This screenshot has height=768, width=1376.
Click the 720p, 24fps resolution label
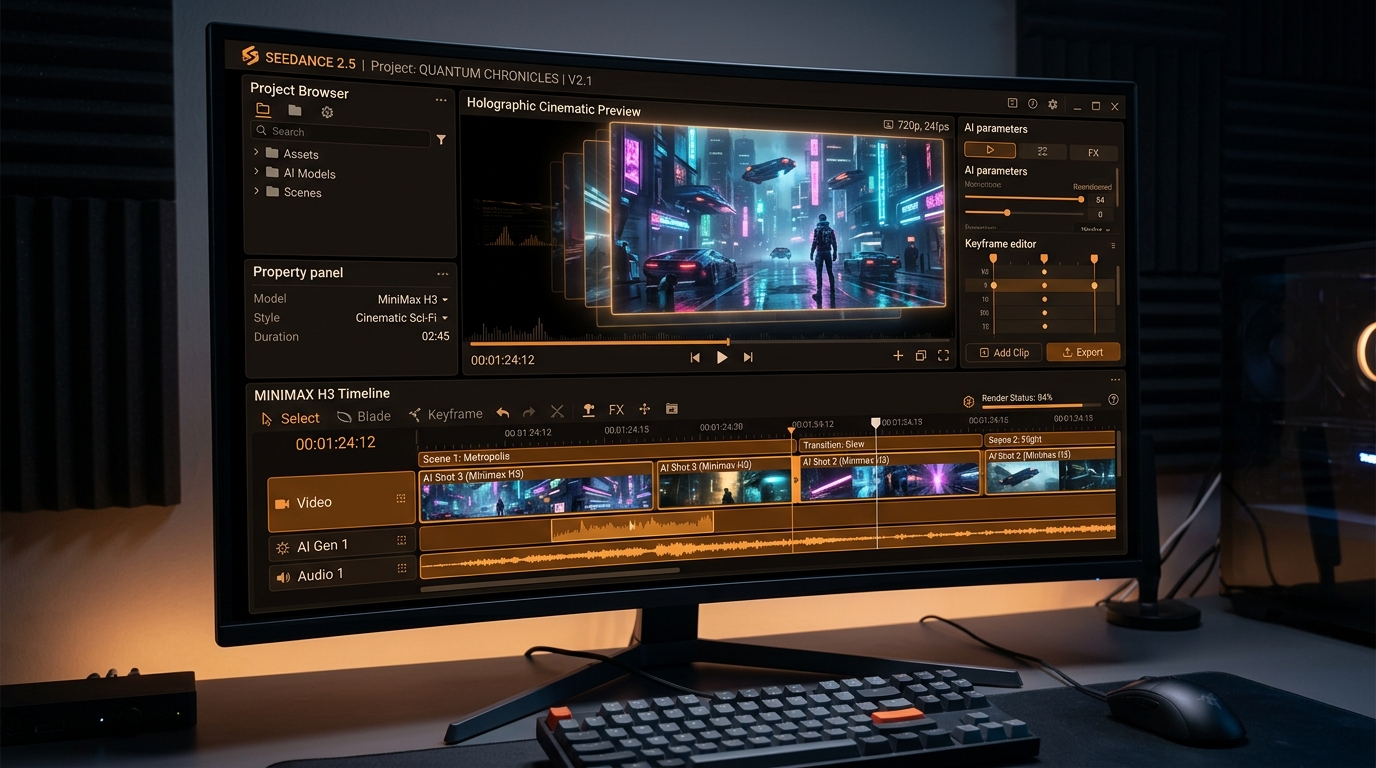pyautogui.click(x=917, y=126)
